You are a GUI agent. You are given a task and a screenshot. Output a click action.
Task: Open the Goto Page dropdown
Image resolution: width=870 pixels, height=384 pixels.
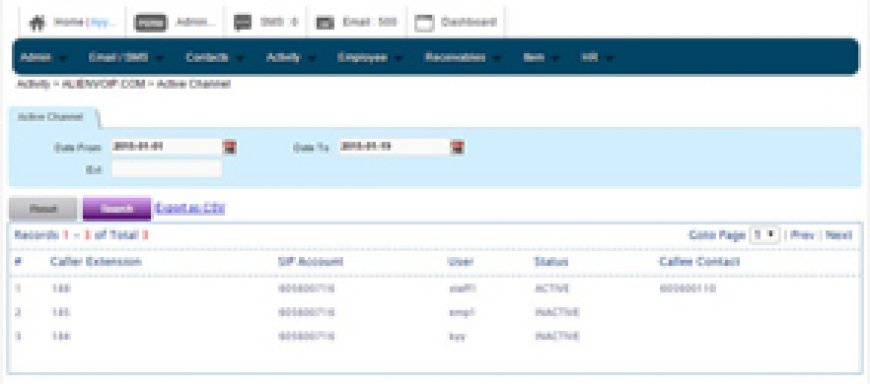[x=764, y=235]
